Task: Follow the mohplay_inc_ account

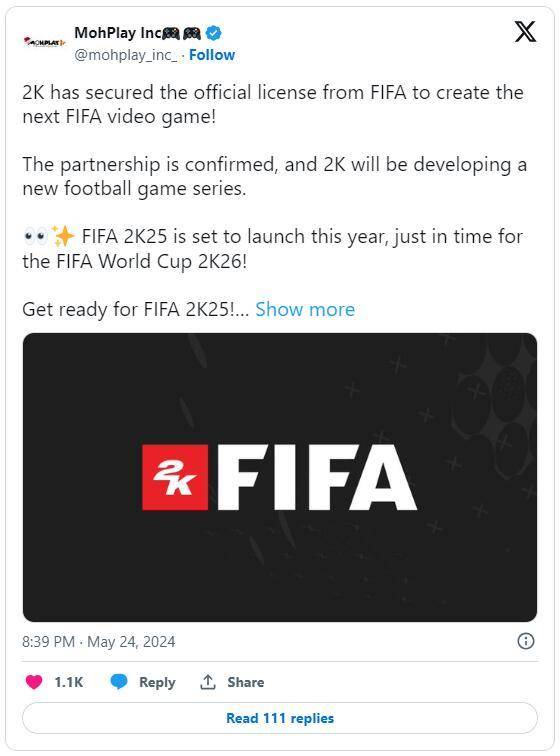Action: tap(212, 55)
